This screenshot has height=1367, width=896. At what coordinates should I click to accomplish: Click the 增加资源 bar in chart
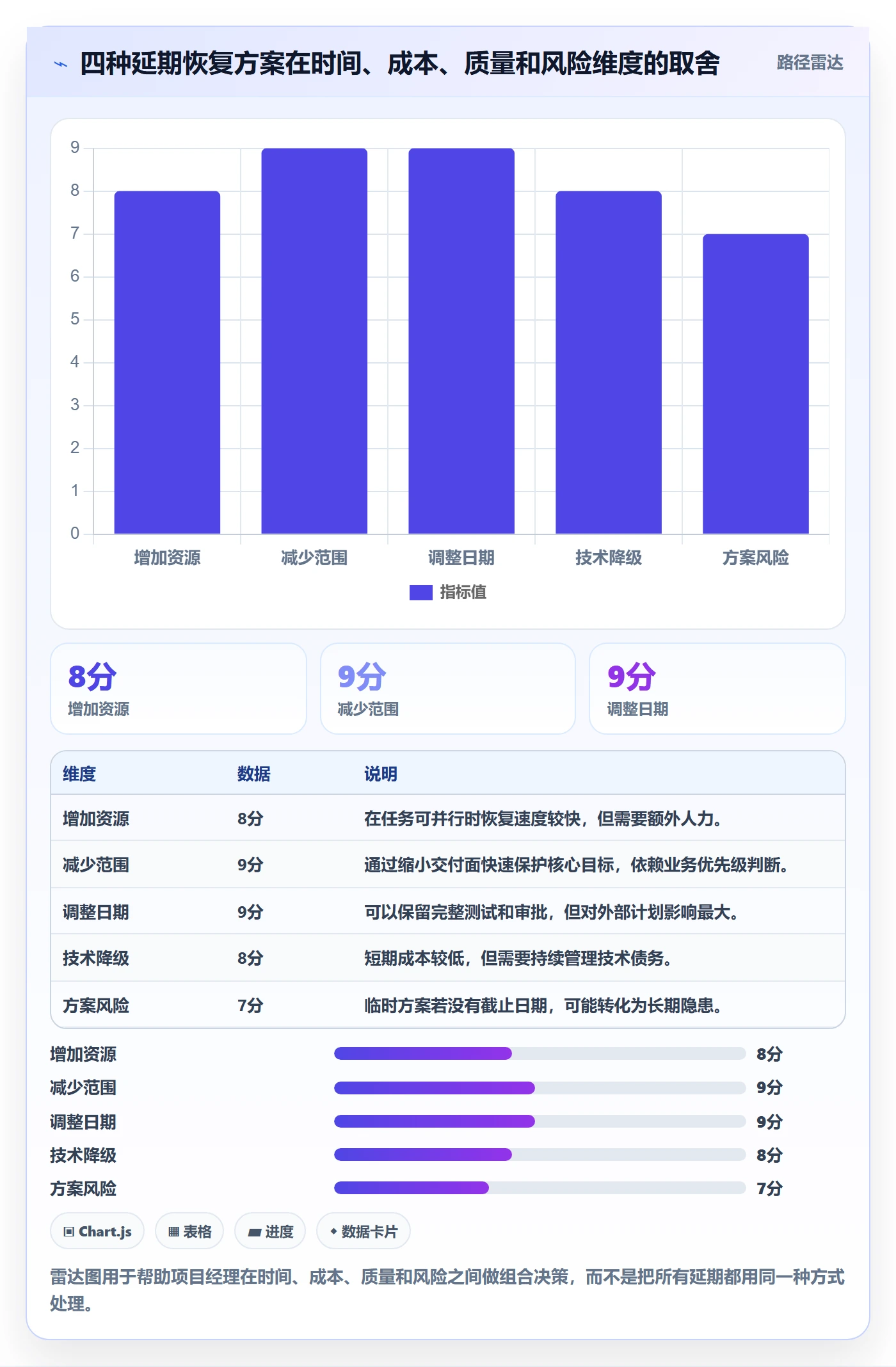pyautogui.click(x=167, y=362)
